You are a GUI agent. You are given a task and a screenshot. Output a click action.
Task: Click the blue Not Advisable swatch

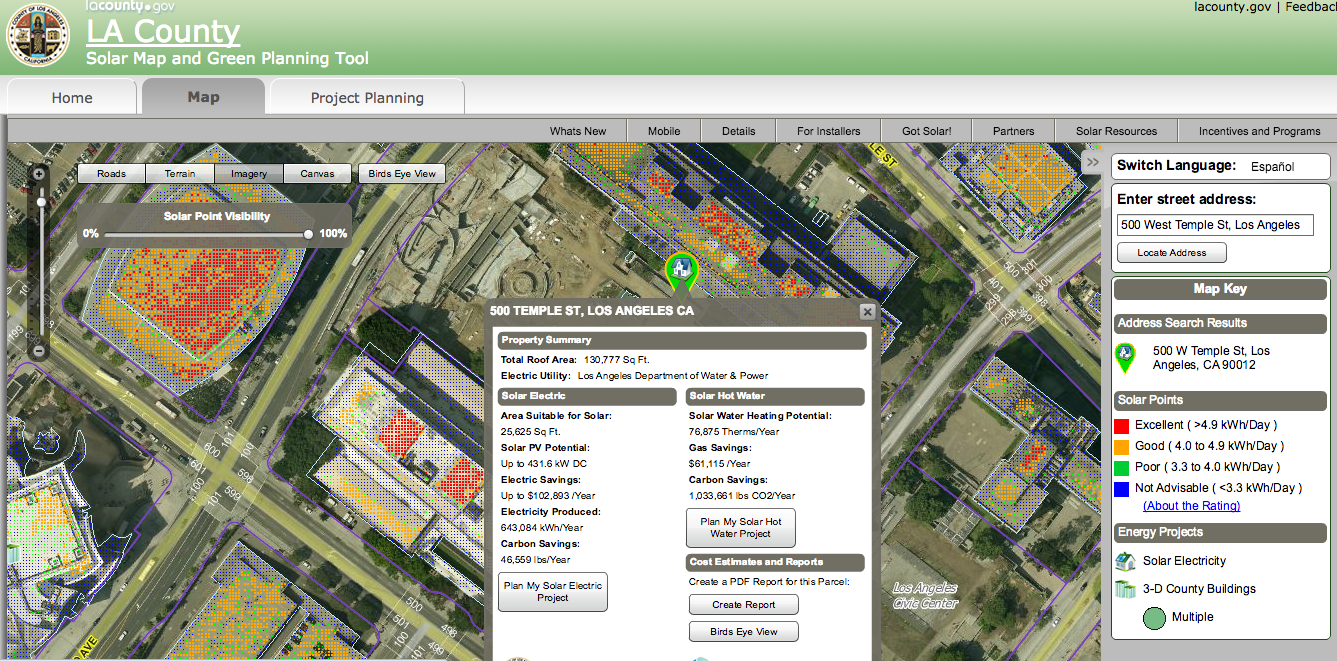(x=1122, y=489)
